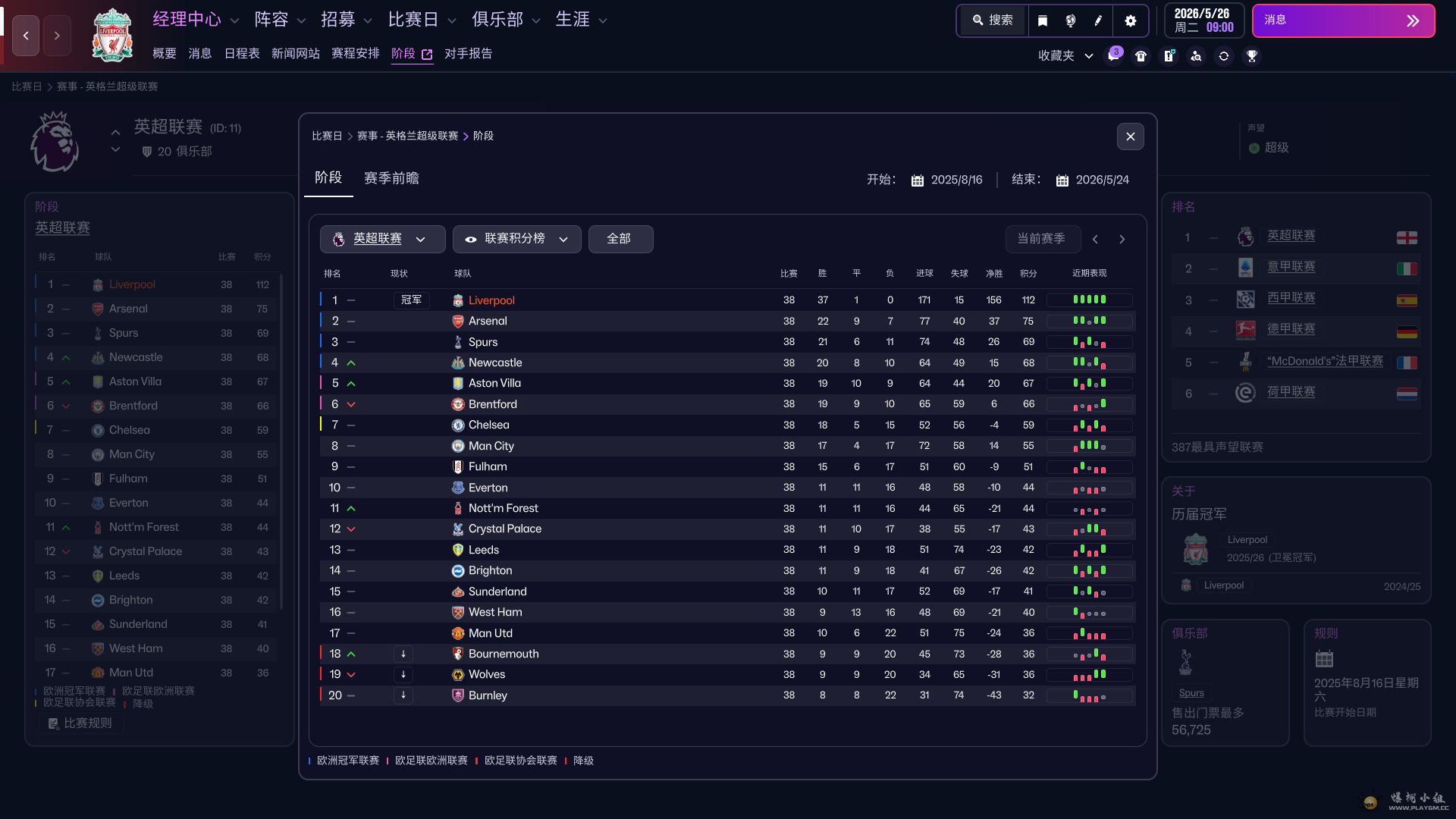Open the 英超联赛 competition dropdown
This screenshot has width=1456, height=819.
pos(381,239)
